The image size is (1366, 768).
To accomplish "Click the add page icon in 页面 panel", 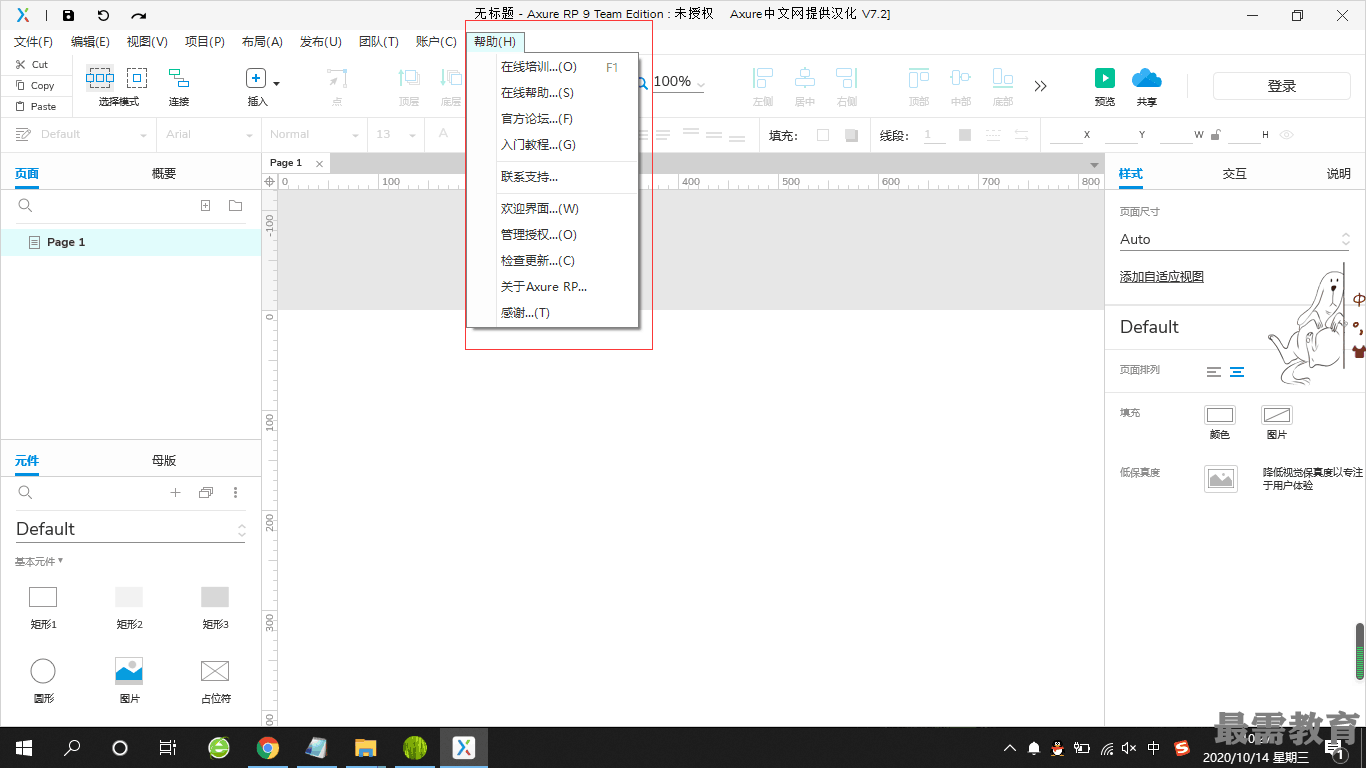I will [x=206, y=206].
